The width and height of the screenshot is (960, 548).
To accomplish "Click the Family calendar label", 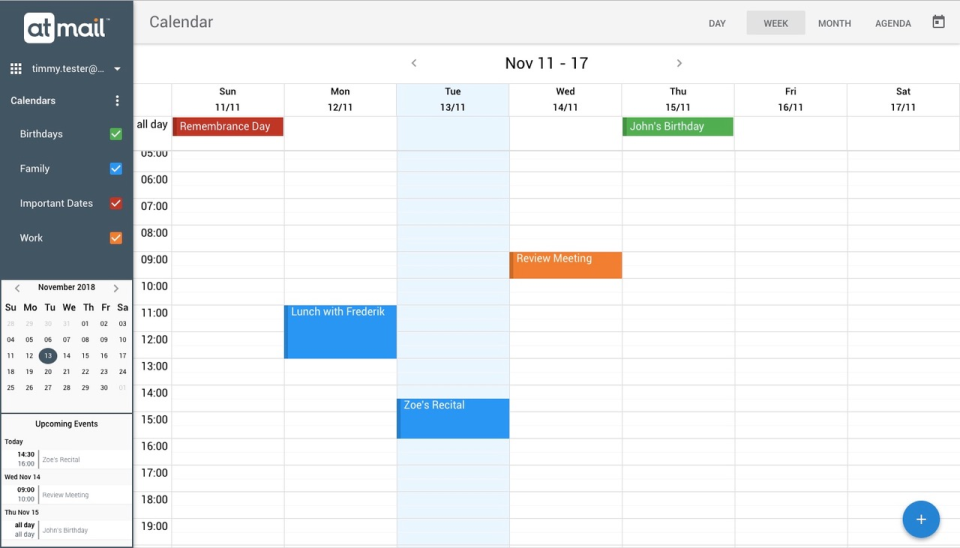I will click(34, 168).
